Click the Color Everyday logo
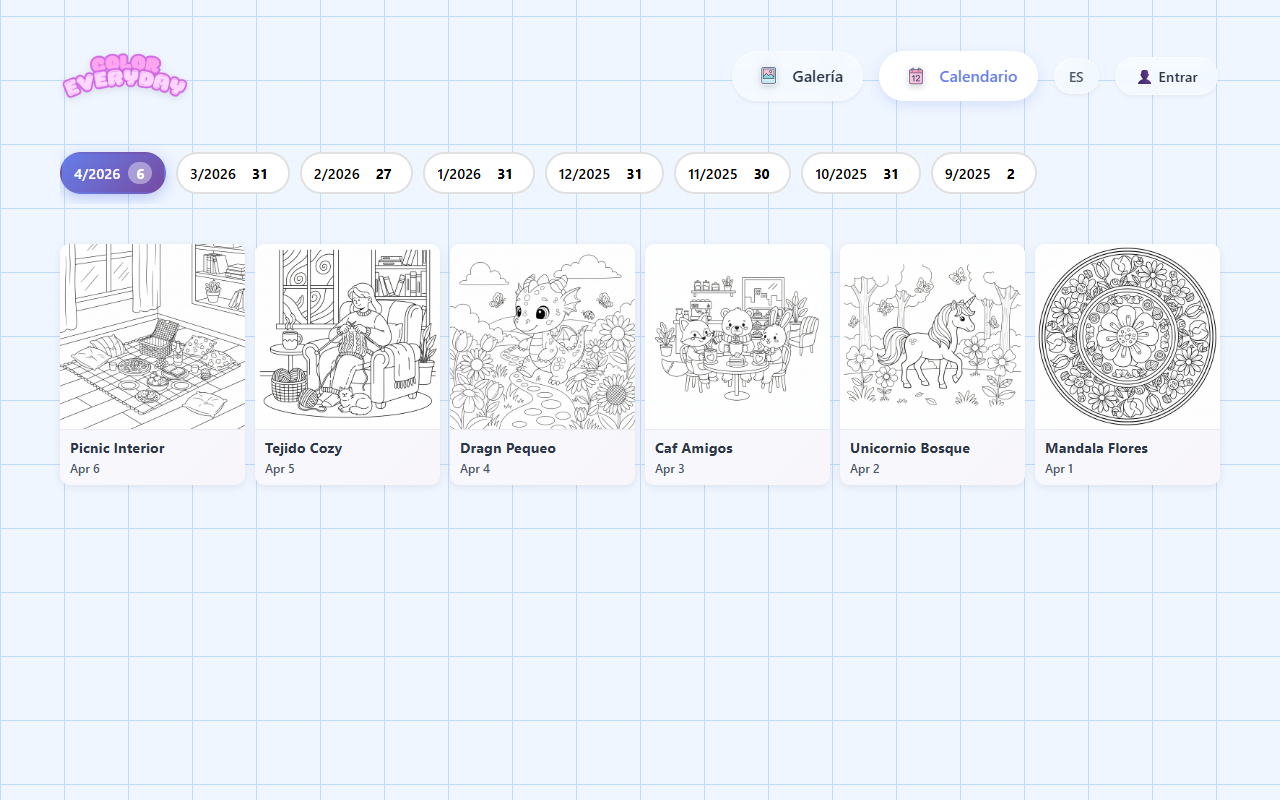The width and height of the screenshot is (1280, 800). [x=124, y=76]
